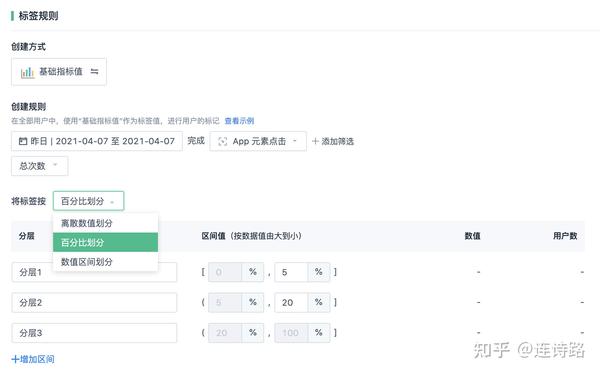
Task: Click the plus icon of 添加筛选
Action: click(x=315, y=141)
